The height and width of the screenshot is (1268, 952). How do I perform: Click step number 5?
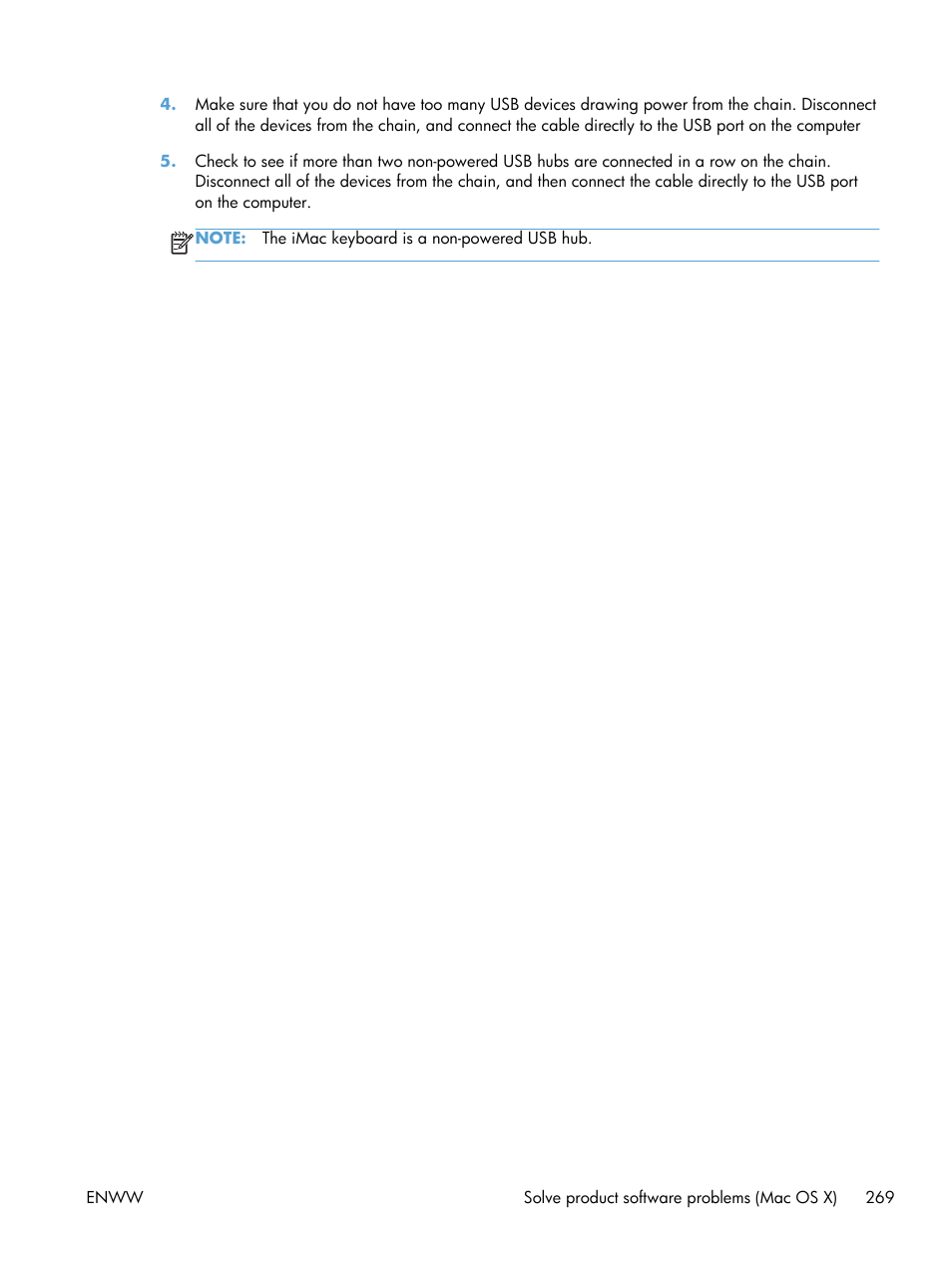coord(168,161)
